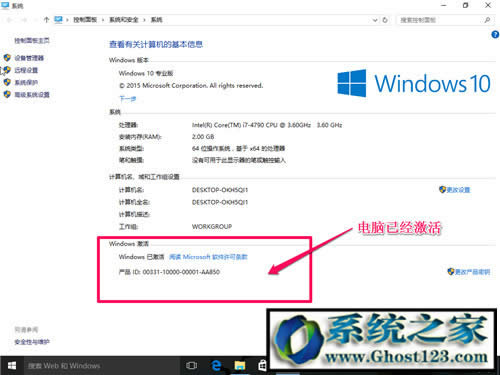Select the processor value Intel Core i7-4790
This screenshot has height=375, width=500.
point(267,125)
